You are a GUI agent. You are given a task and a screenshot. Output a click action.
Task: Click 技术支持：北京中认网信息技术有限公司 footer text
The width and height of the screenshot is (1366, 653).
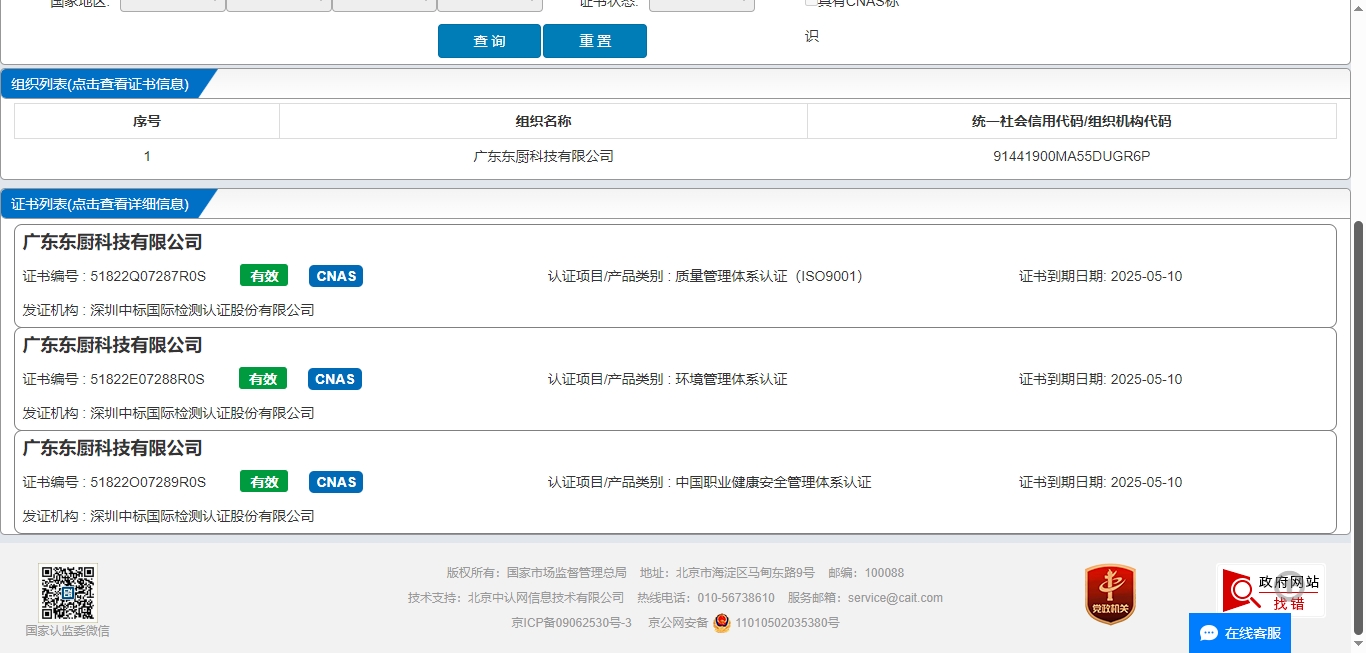(516, 598)
